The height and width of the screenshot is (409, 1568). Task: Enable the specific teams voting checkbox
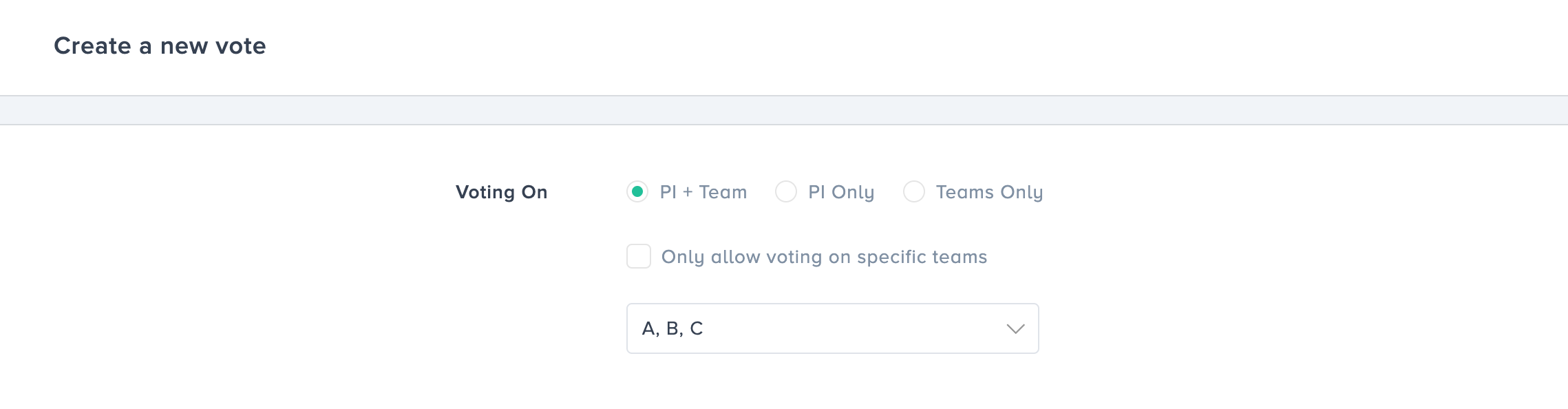639,256
